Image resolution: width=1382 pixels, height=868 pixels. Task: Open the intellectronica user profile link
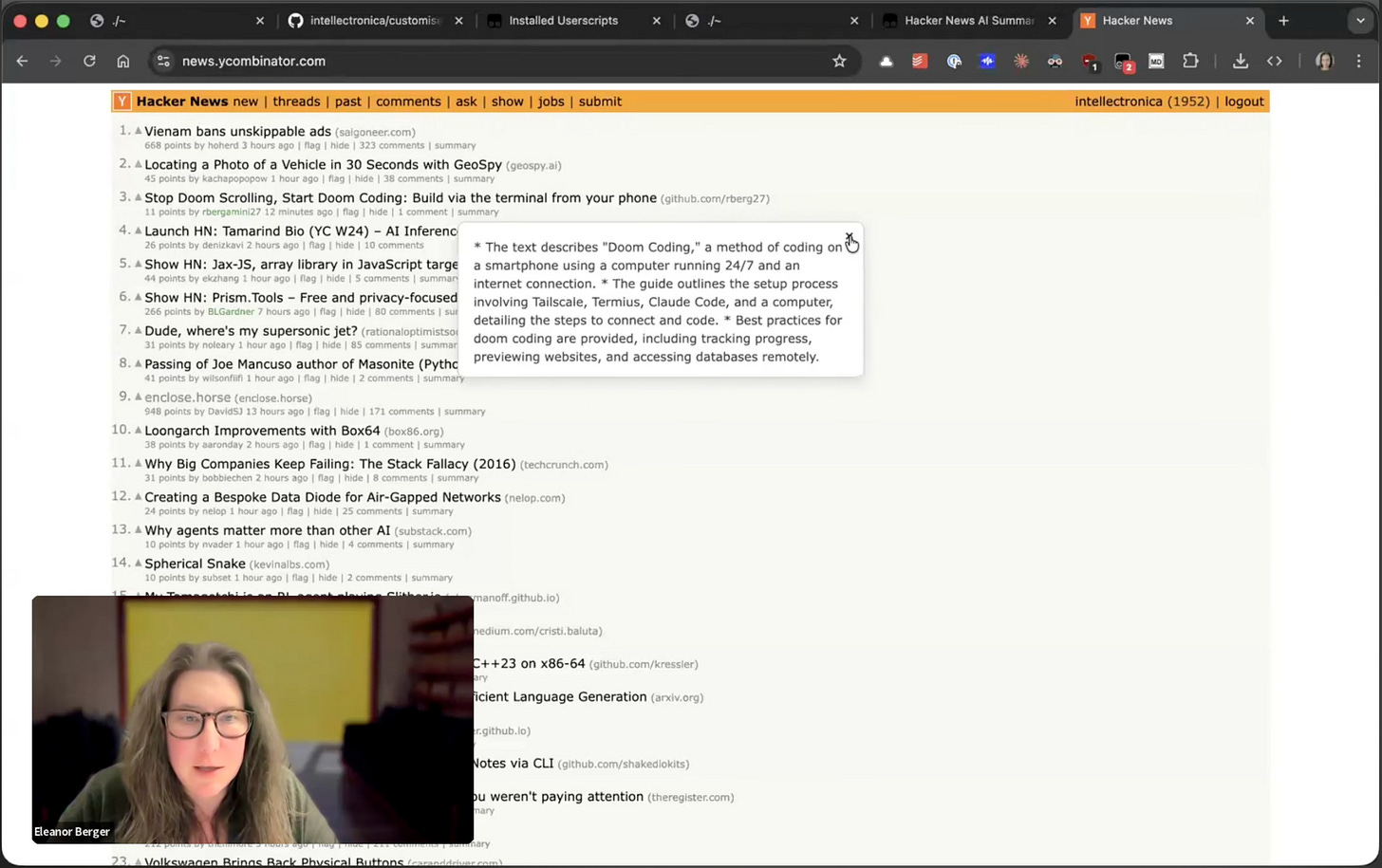coord(1118,102)
